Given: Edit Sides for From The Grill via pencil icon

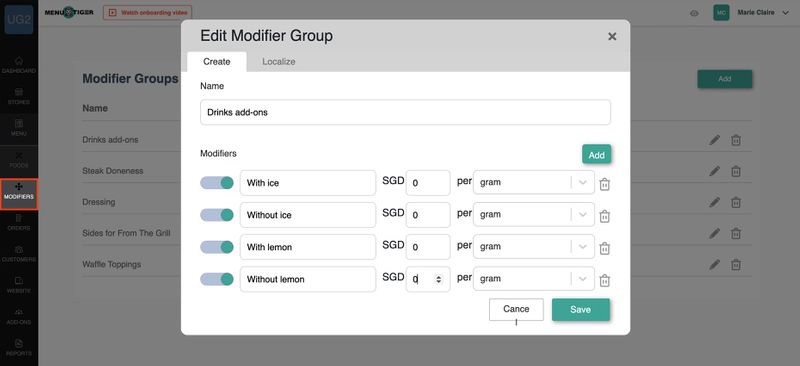Looking at the screenshot, I should (x=715, y=233).
